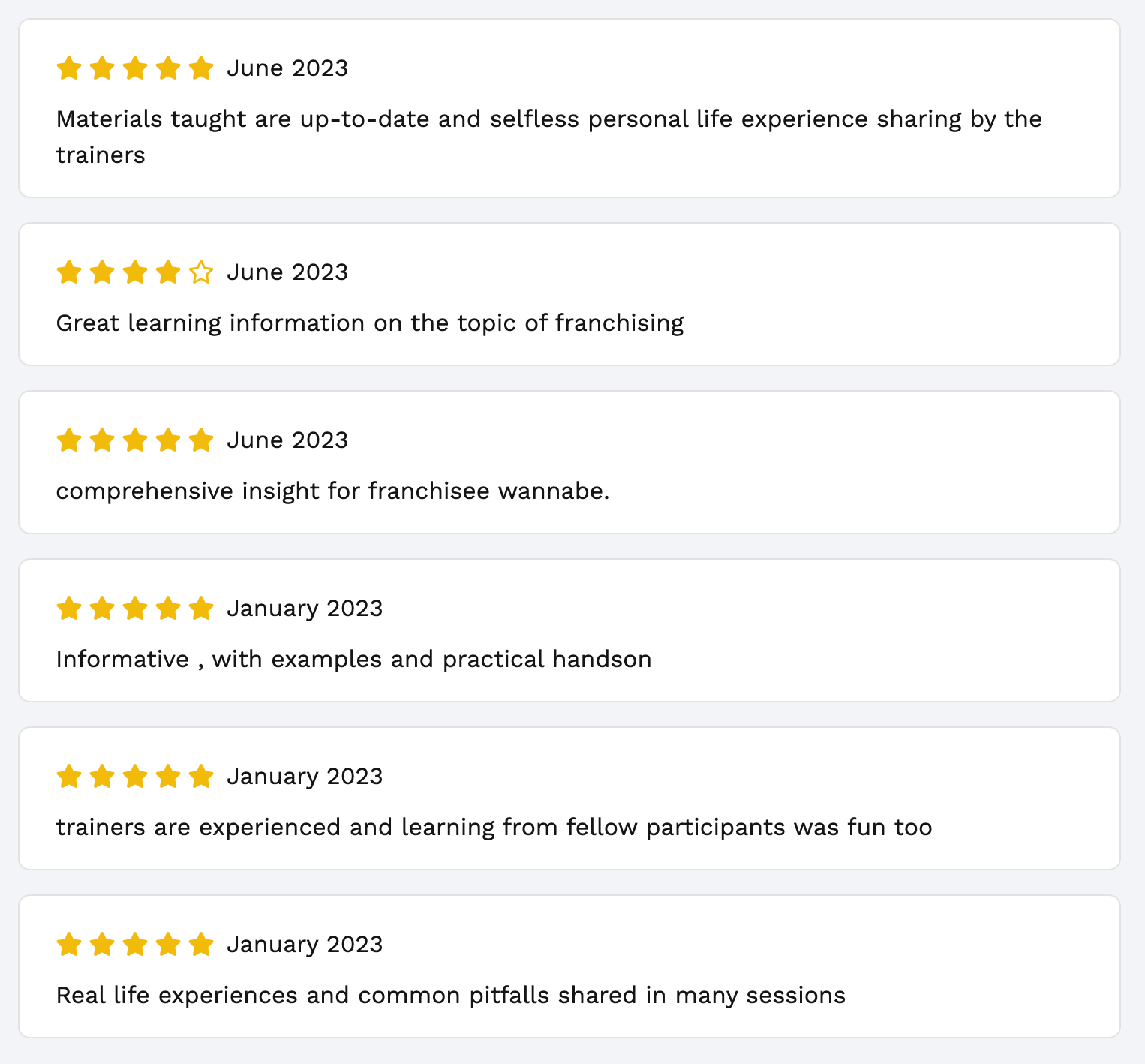The width and height of the screenshot is (1145, 1064).
Task: Click first star above "comprehensive insight" review
Action: point(68,440)
